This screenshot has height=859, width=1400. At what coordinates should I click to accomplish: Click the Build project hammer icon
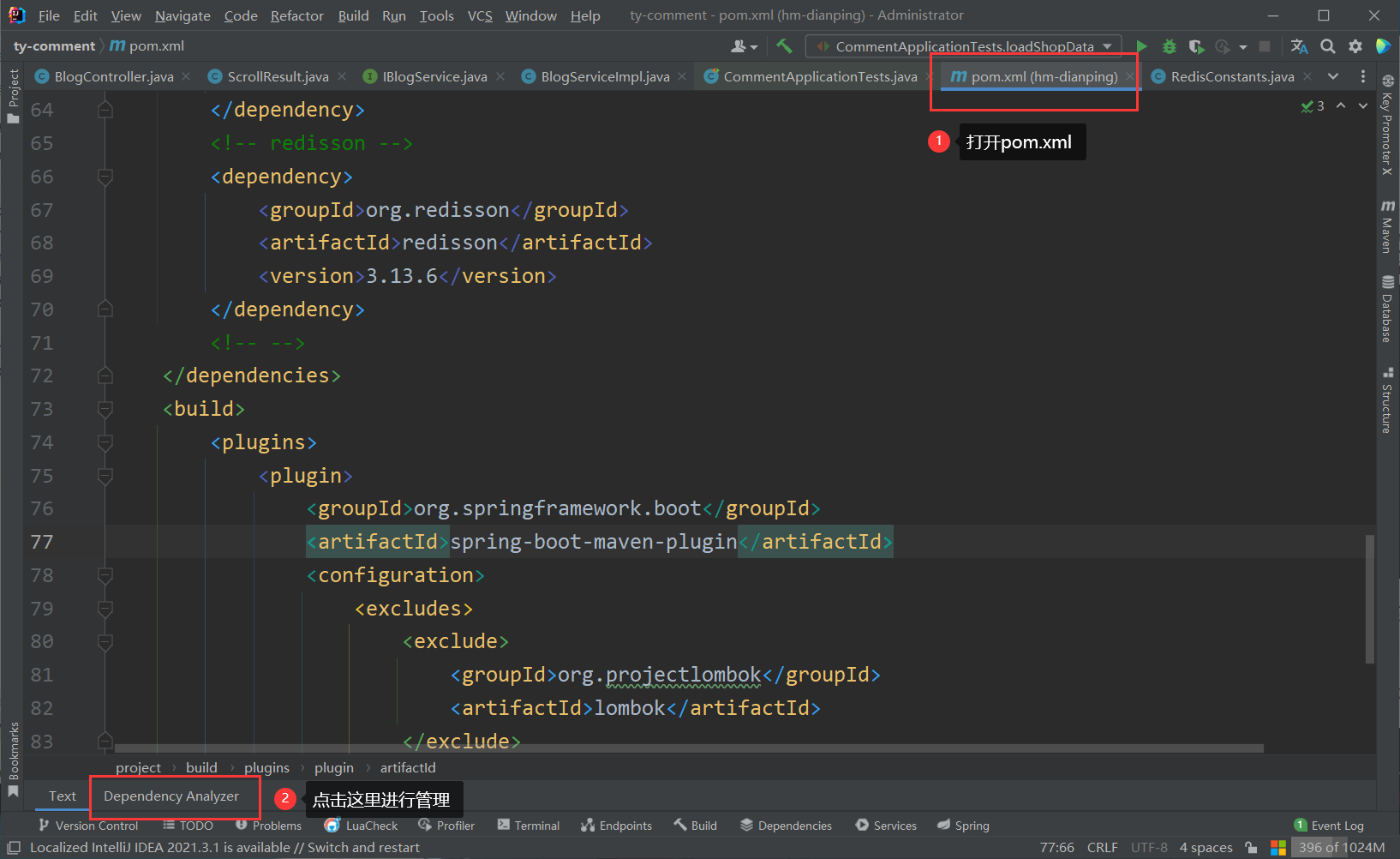click(784, 46)
